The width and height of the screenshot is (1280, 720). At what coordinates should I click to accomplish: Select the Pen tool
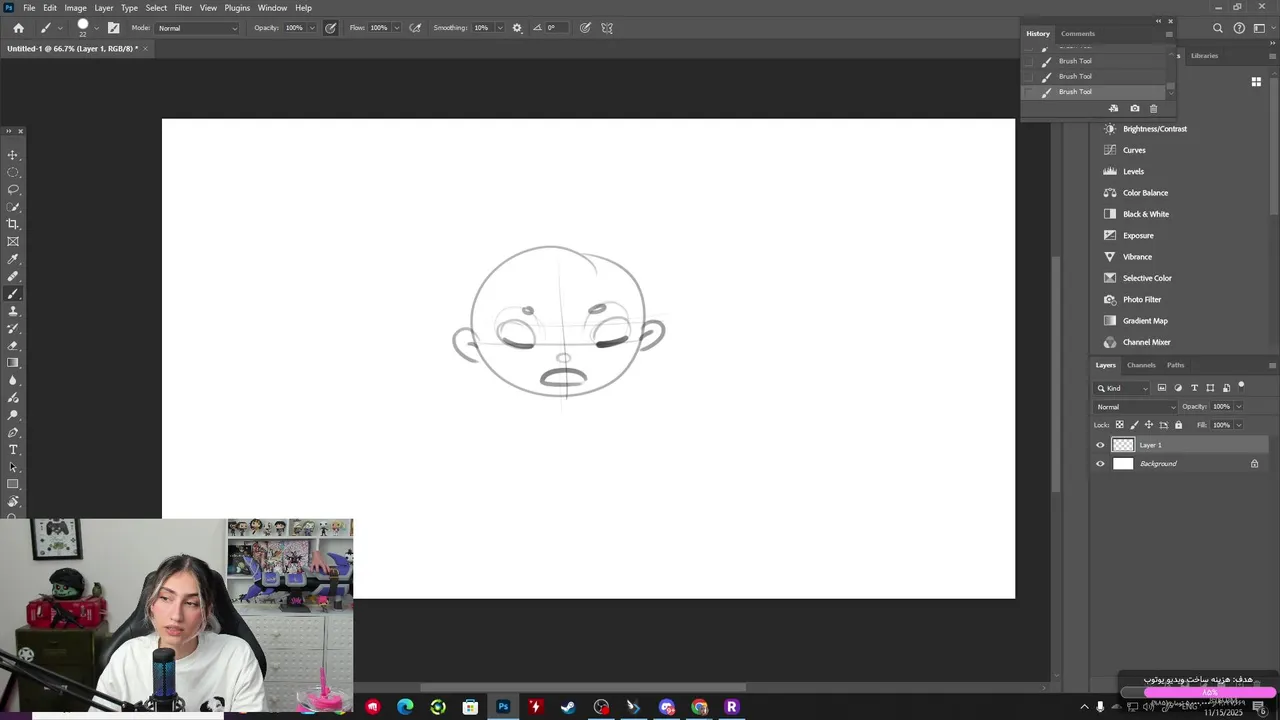(x=13, y=432)
